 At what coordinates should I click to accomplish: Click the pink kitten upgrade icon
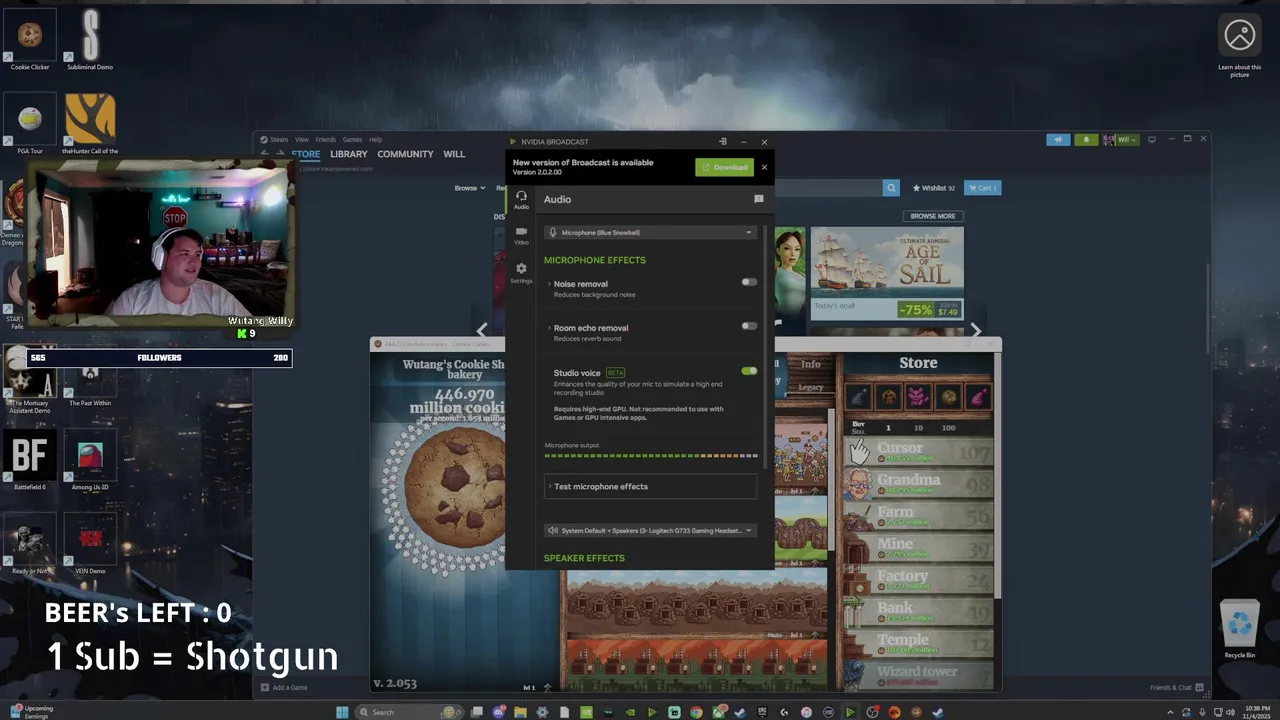pyautogui.click(x=918, y=398)
